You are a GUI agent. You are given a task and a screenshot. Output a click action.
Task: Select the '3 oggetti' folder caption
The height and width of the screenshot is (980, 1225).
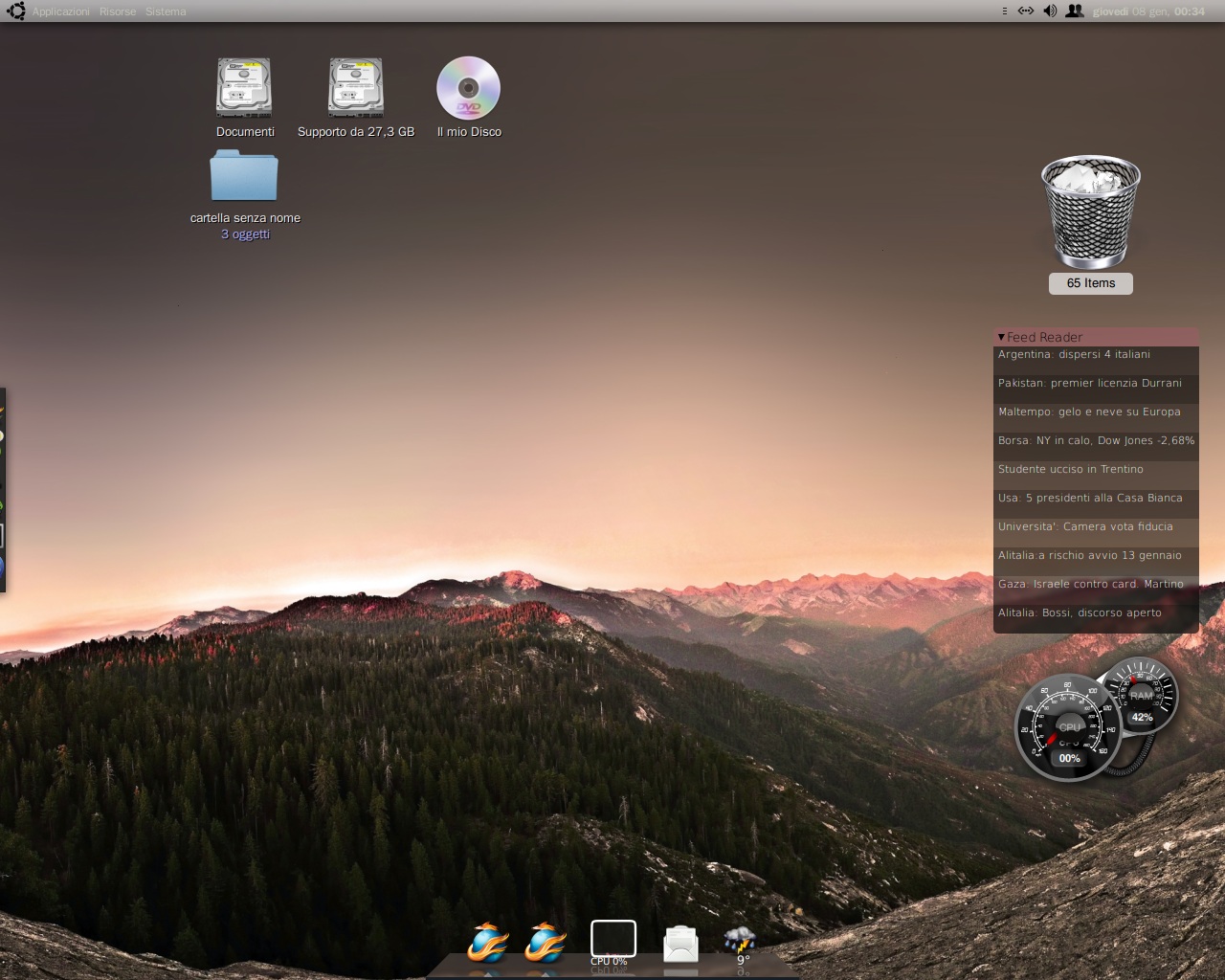[x=245, y=234]
